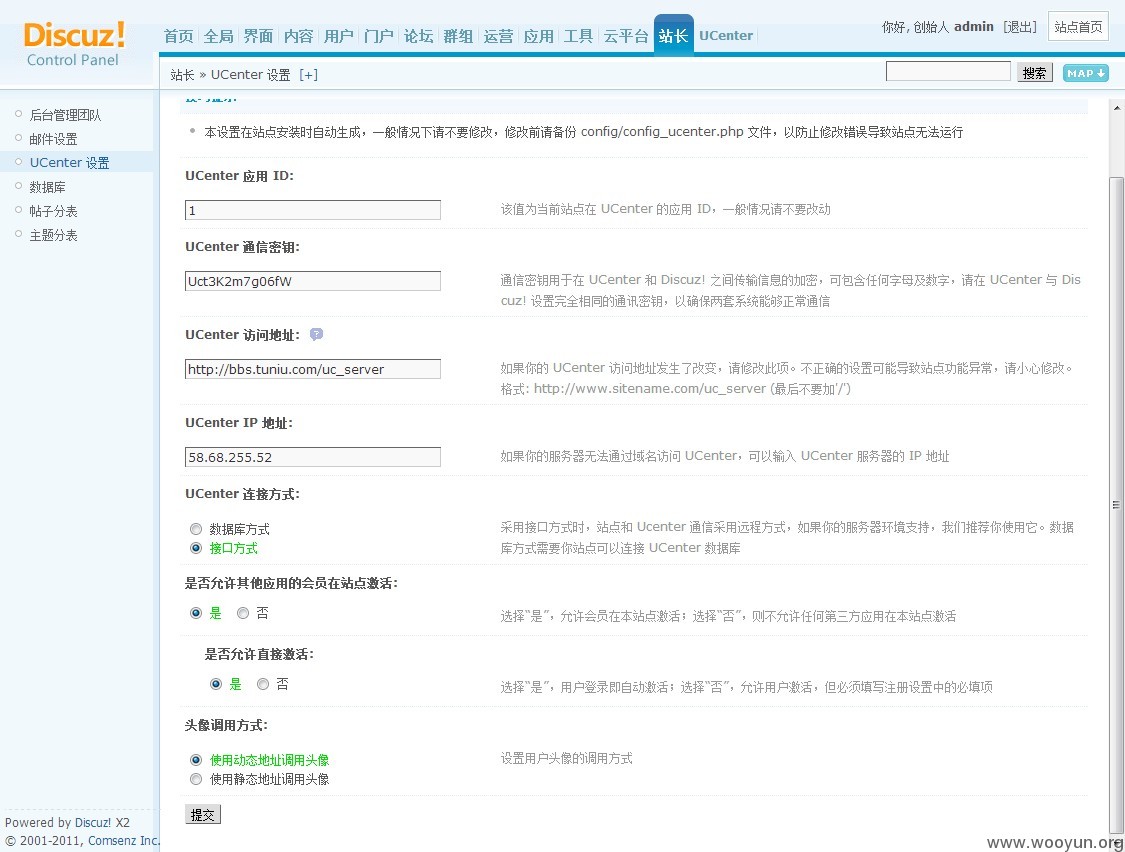The image size is (1125, 852).
Task: Open the 首页 top menu
Action: click(x=179, y=36)
